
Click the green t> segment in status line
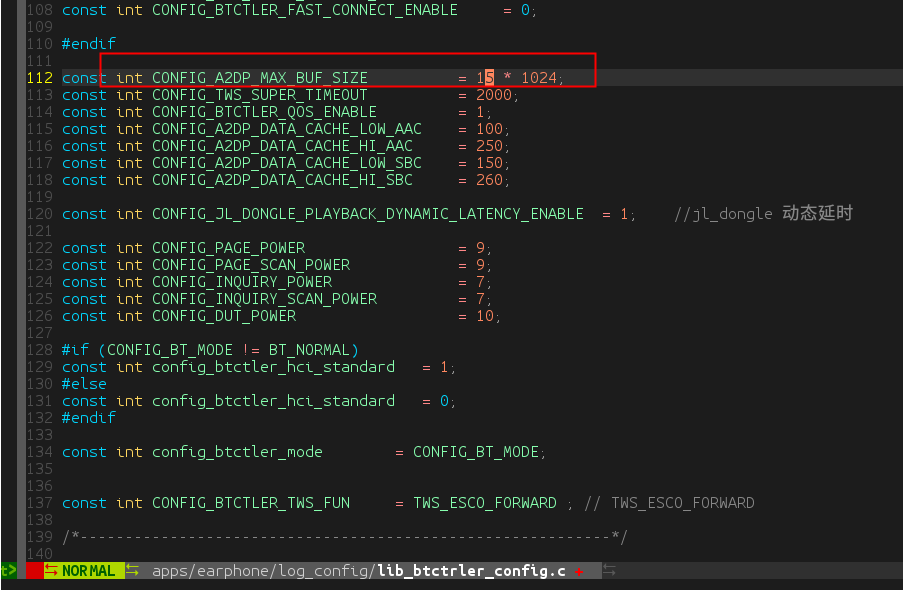(9, 571)
